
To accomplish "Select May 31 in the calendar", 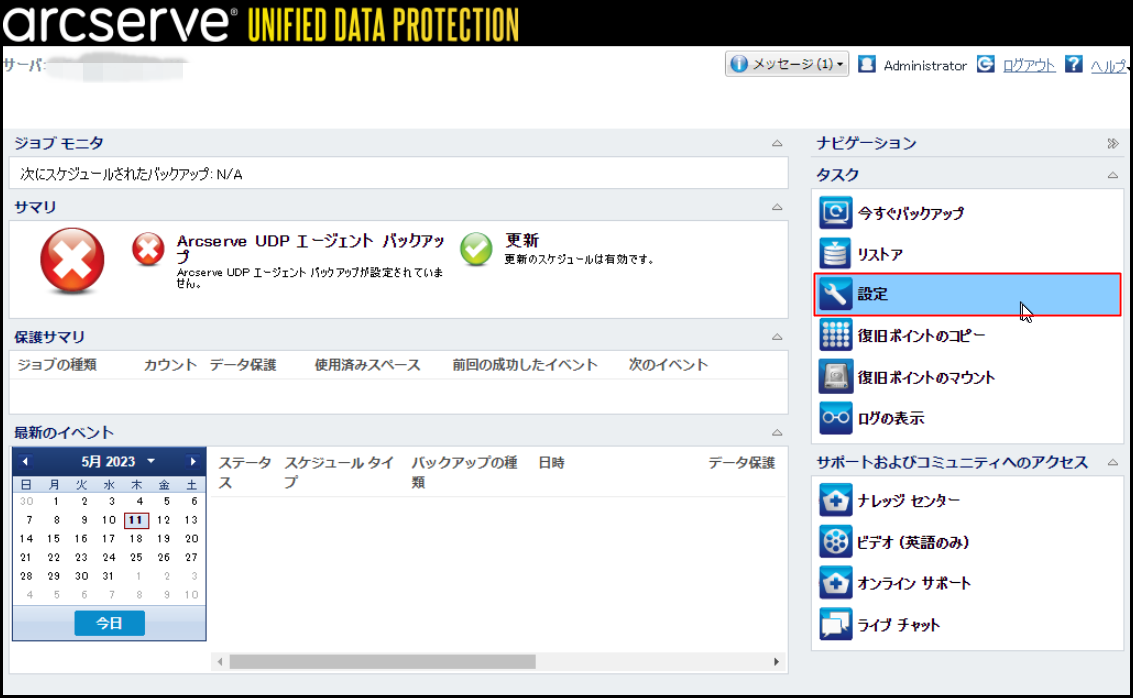I will [108, 576].
